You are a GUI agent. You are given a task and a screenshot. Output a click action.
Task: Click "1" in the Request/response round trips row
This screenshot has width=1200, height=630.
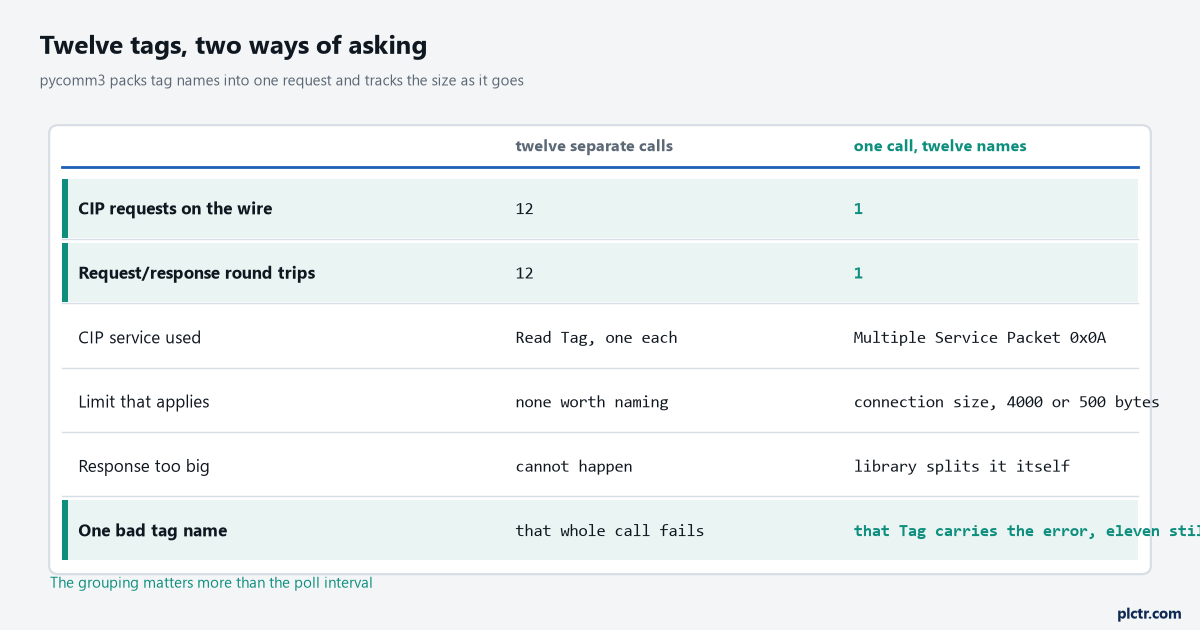tap(858, 273)
